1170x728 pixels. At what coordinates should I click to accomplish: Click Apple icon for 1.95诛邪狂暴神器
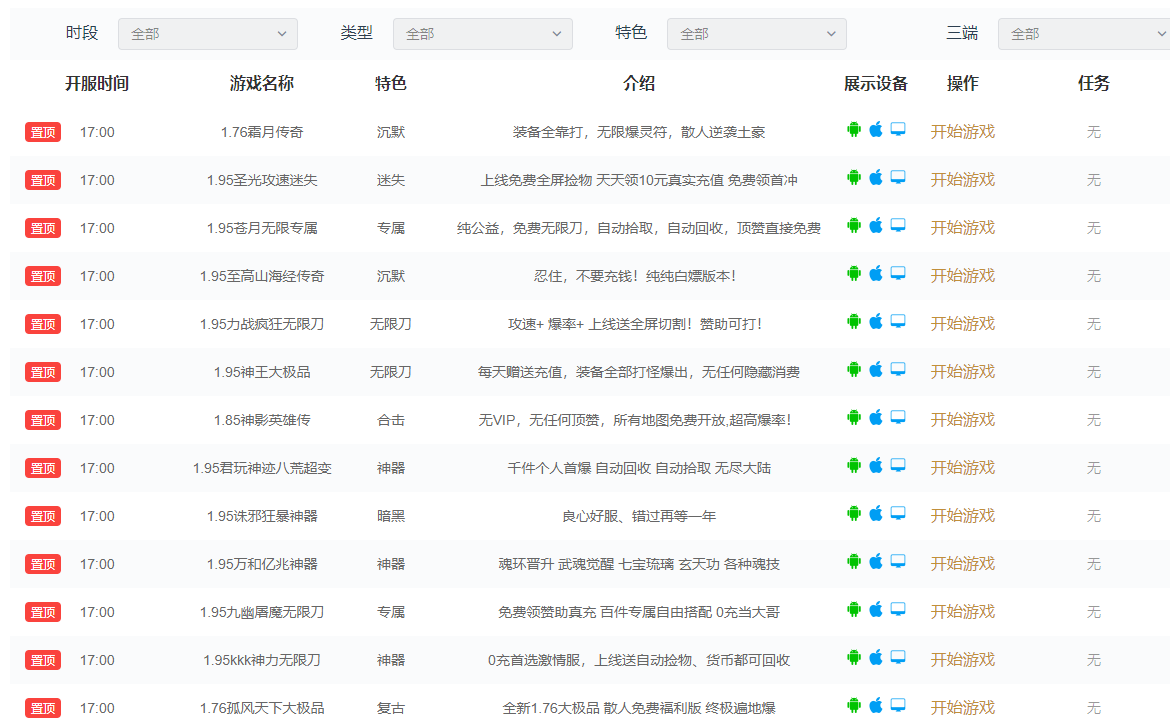point(876,513)
